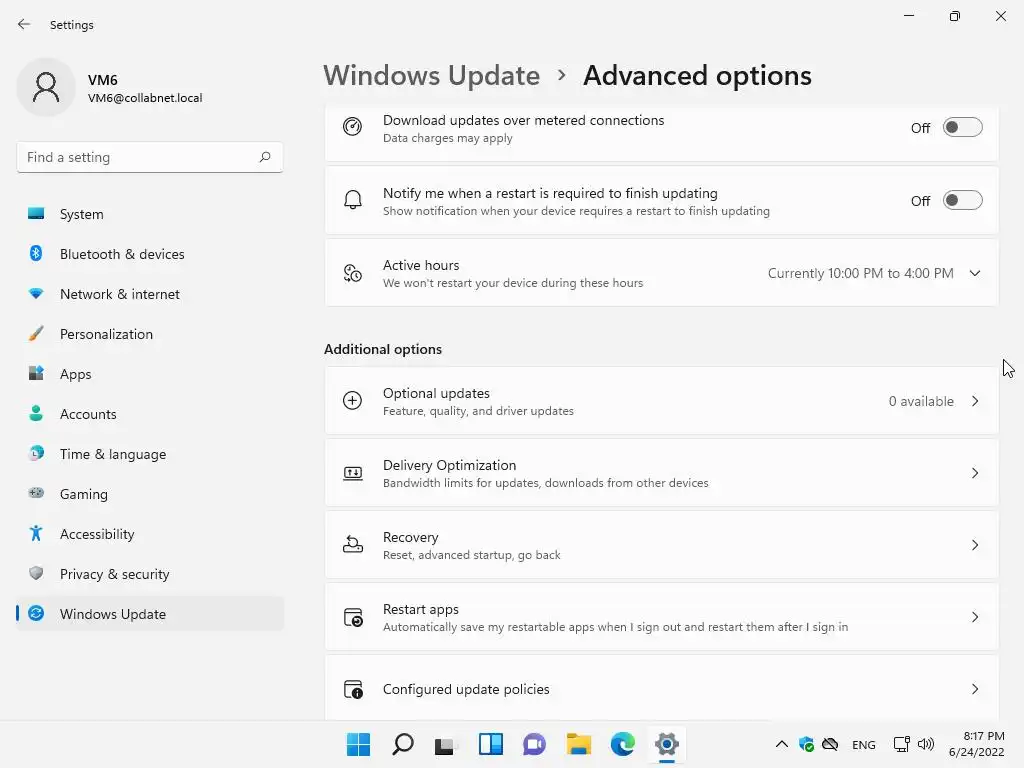Open Delivery Optimization settings
Image resolution: width=1024 pixels, height=768 pixels.
tap(662, 473)
